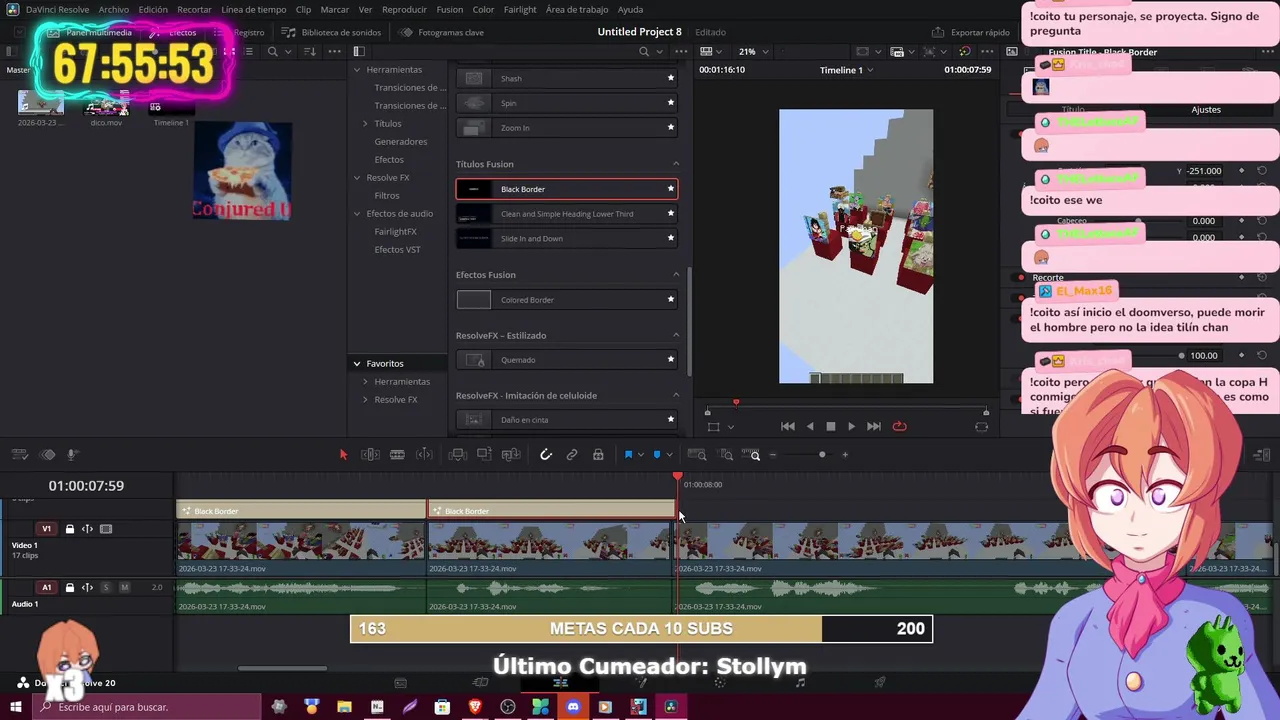Viewport: 1280px width, 720px height.
Task: Toggle the magnet Snapping icon
Action: point(546,455)
